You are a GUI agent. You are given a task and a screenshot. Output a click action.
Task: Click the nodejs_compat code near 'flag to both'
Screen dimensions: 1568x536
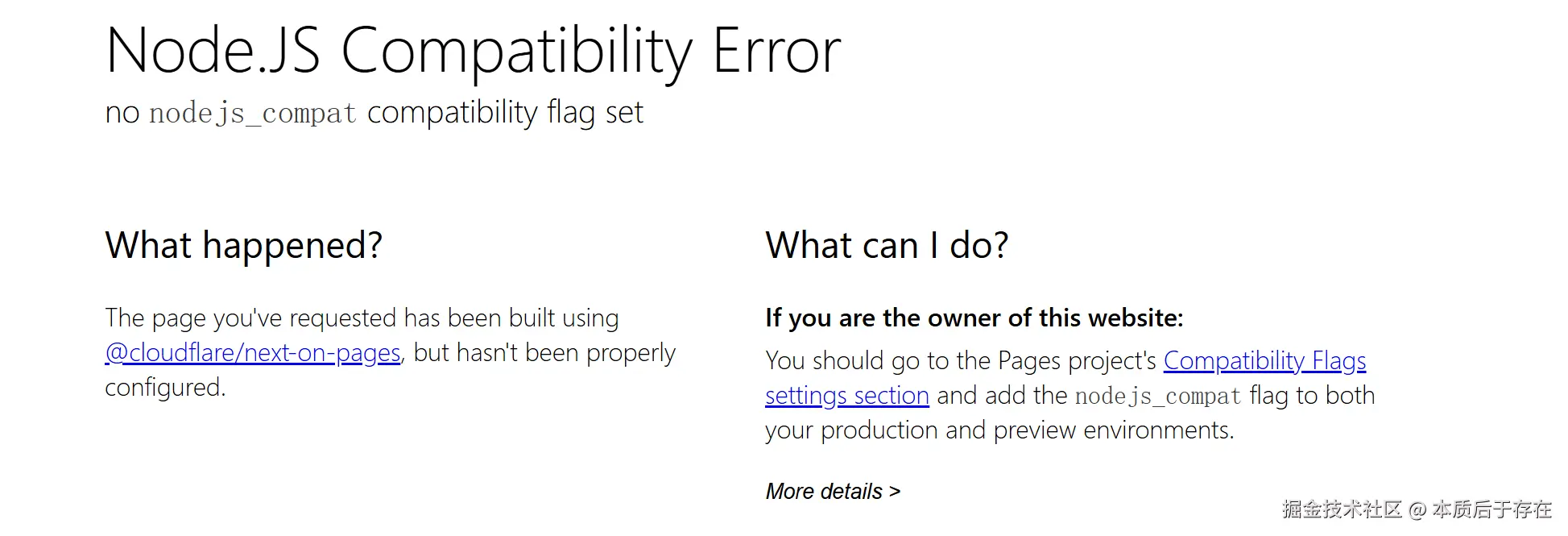click(1158, 397)
